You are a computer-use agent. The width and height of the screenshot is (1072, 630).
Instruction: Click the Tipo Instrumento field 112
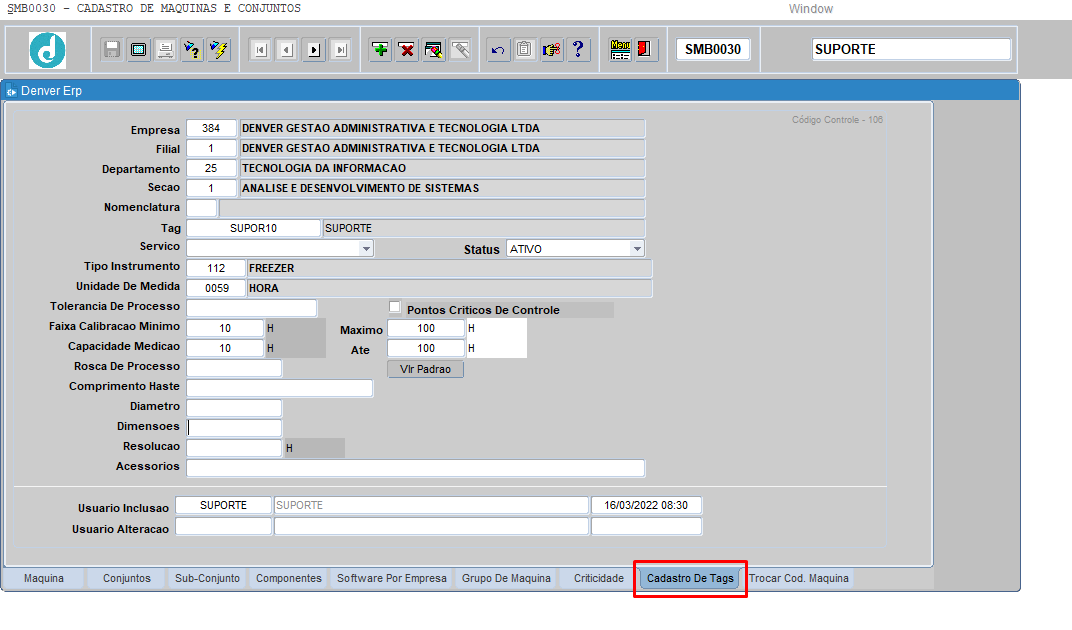[x=216, y=268]
